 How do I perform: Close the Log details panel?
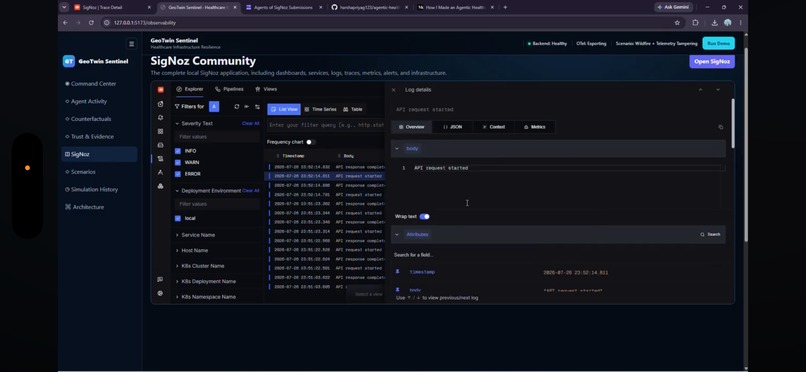[x=394, y=90]
